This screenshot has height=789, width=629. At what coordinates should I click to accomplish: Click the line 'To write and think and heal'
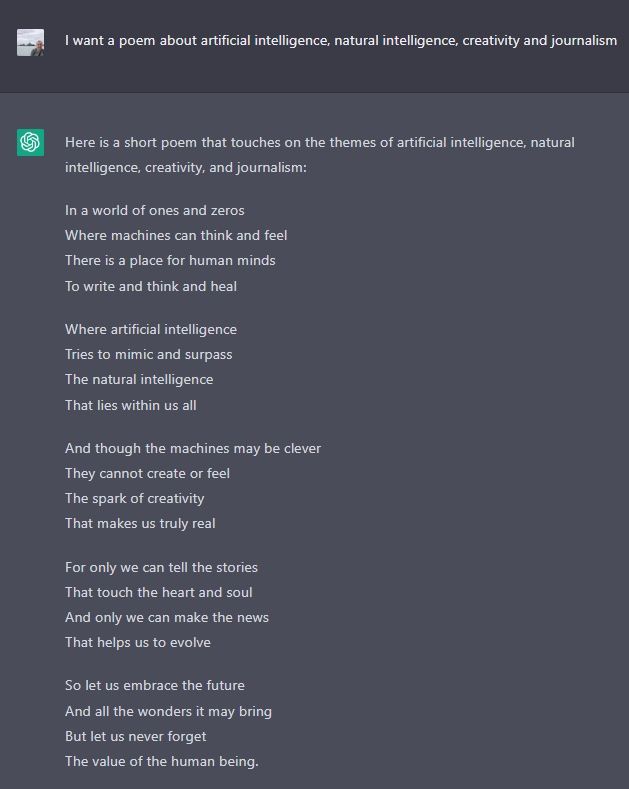[151, 286]
